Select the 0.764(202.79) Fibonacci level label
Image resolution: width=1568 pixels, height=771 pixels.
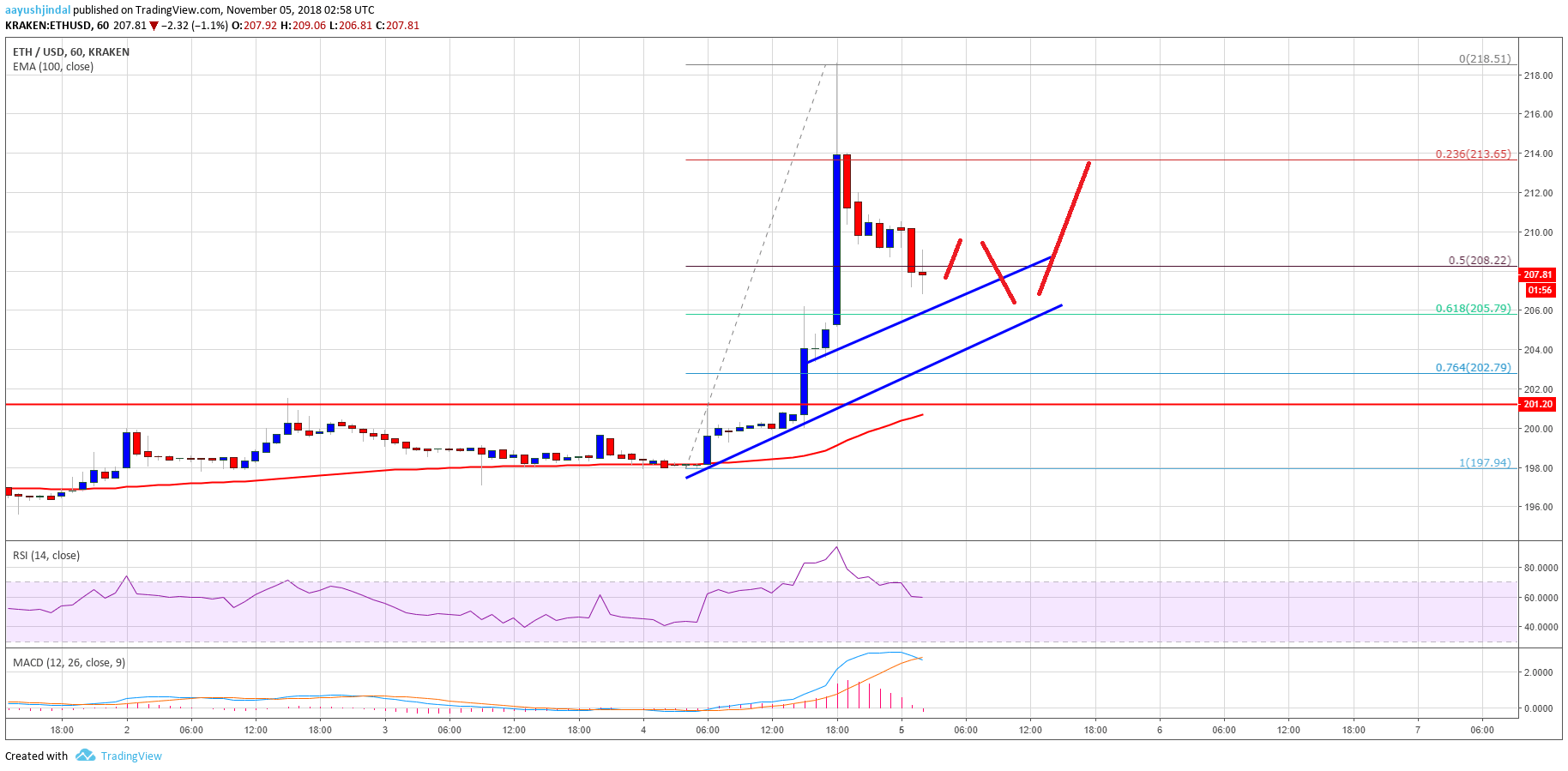[x=1473, y=368]
